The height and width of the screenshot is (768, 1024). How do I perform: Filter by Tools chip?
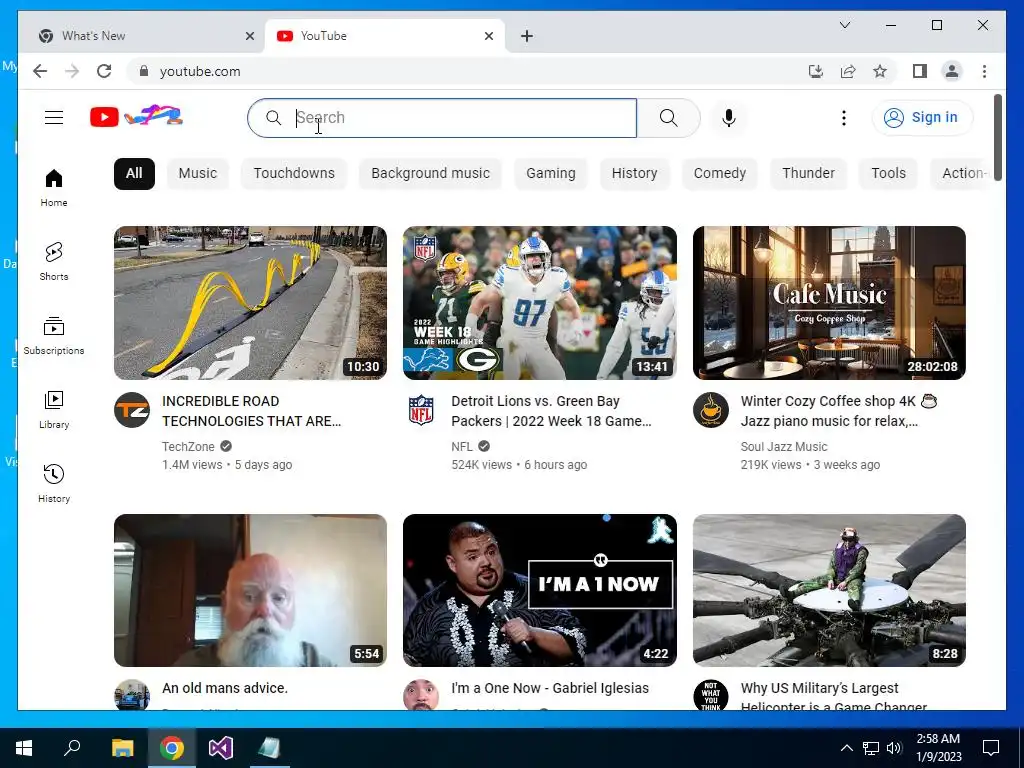point(888,174)
